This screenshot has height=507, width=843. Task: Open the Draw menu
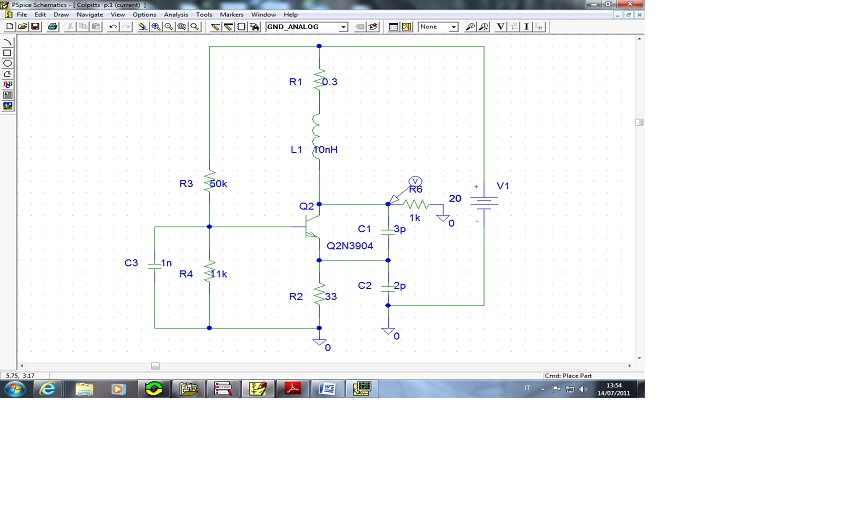click(61, 15)
